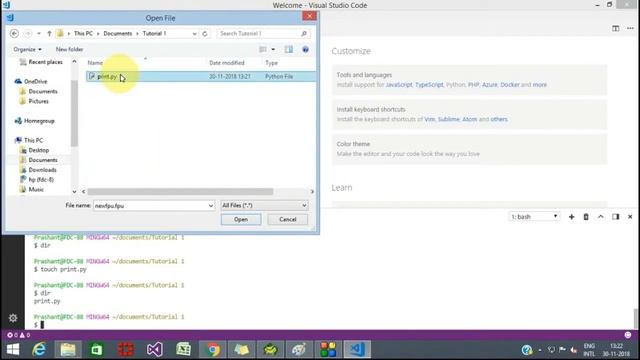Viewport: 640px width, 360px height.
Task: Click the Cancel button in the dialog
Action: point(288,219)
